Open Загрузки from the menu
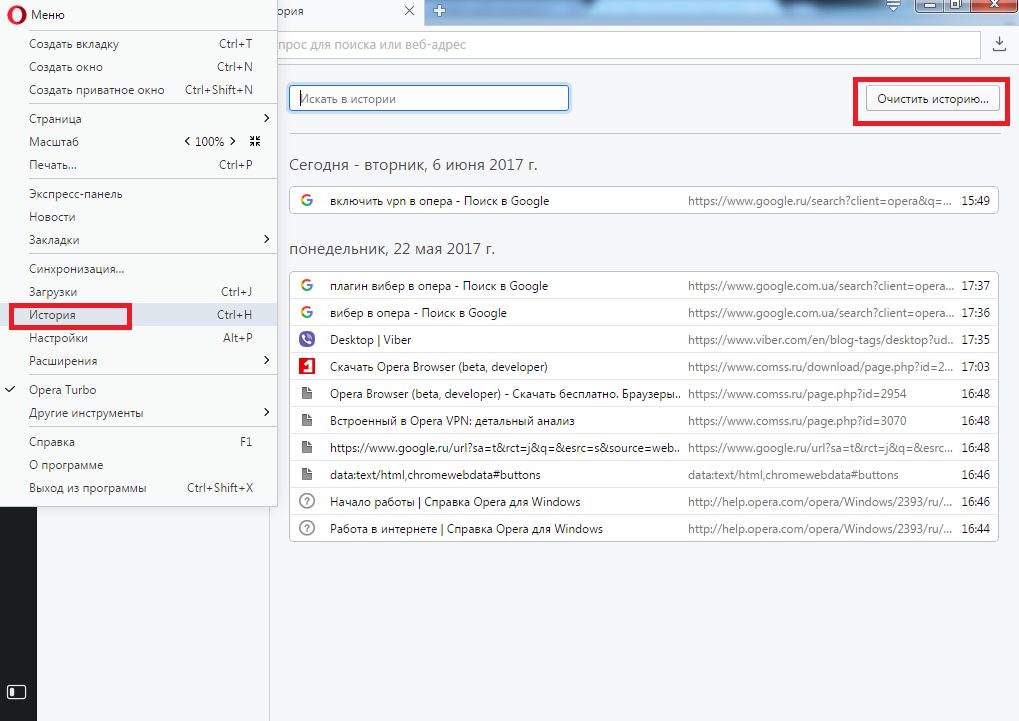The width and height of the screenshot is (1019, 721). (x=138, y=292)
